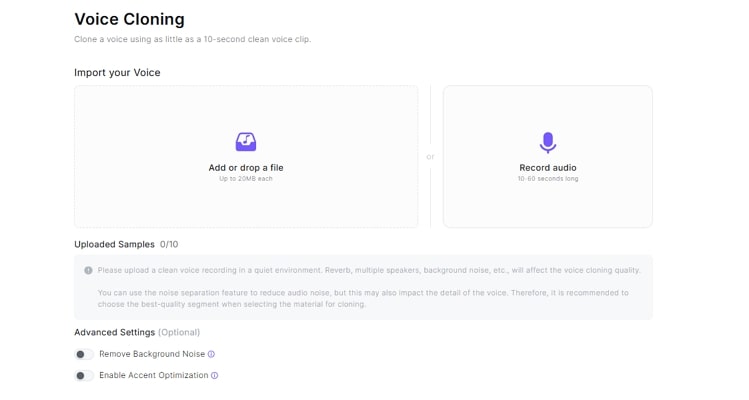
Task: Click the 10-60 seconds long text
Action: click(548, 179)
